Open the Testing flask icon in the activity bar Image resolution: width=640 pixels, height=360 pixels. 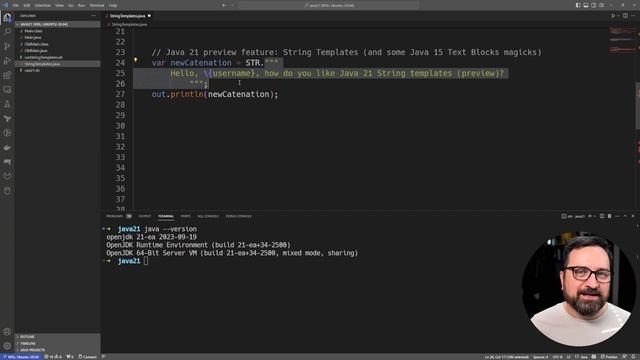tap(7, 104)
